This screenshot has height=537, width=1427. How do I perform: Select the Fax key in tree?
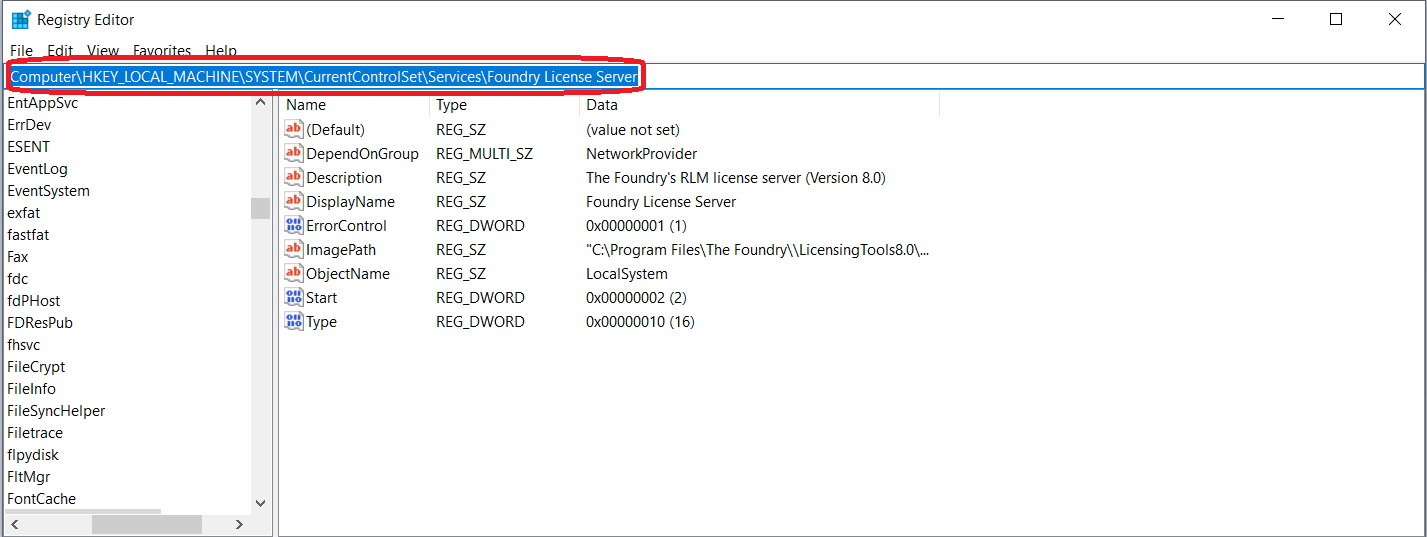click(x=18, y=257)
